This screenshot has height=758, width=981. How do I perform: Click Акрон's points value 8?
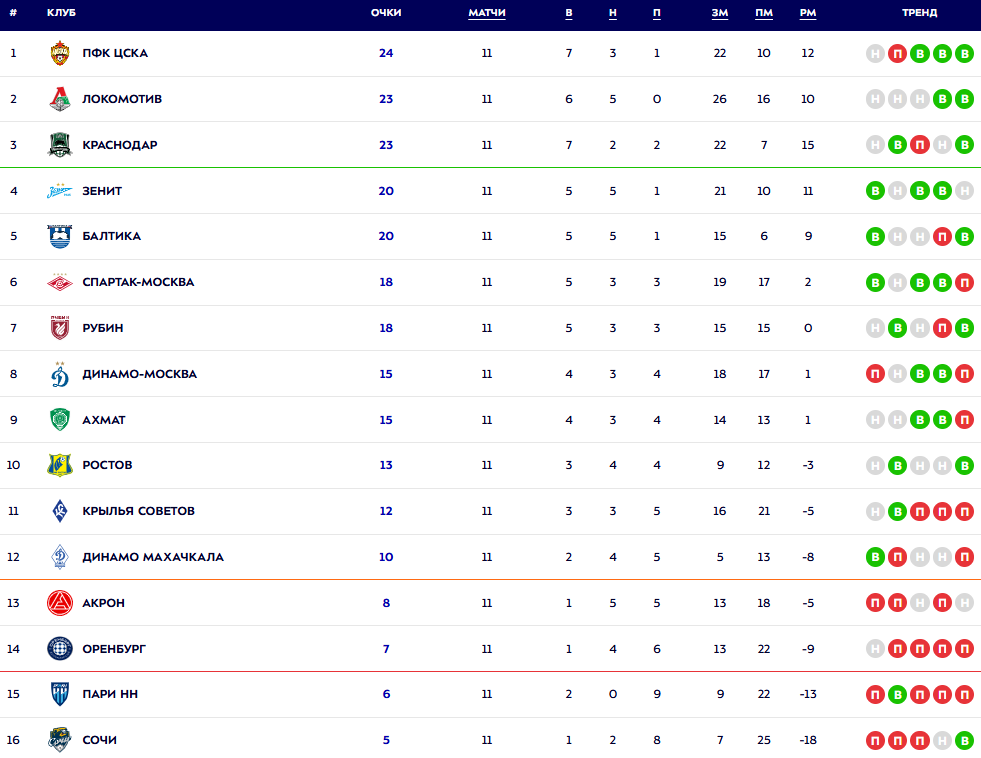click(386, 603)
